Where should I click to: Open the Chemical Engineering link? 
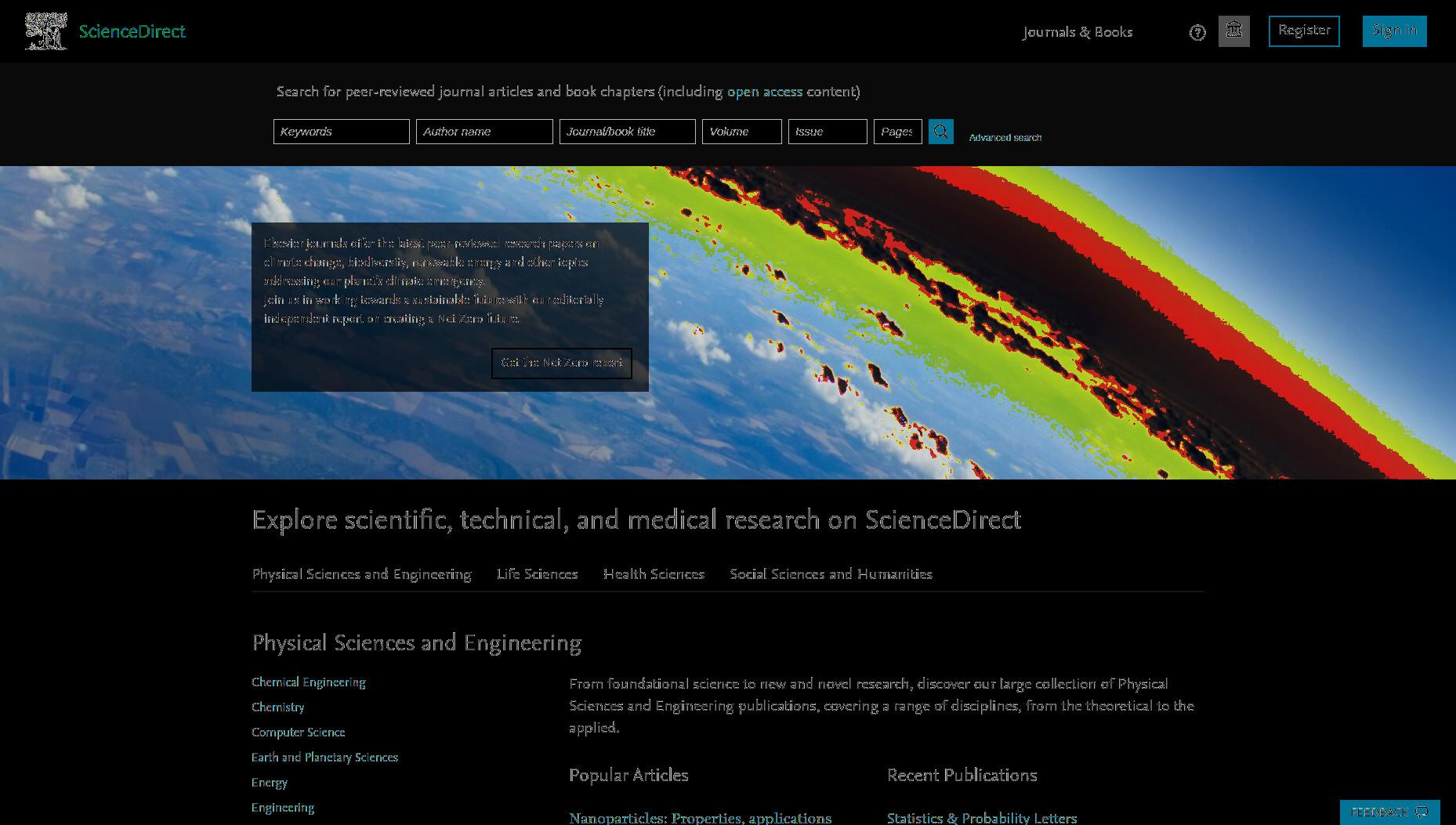[x=309, y=682]
